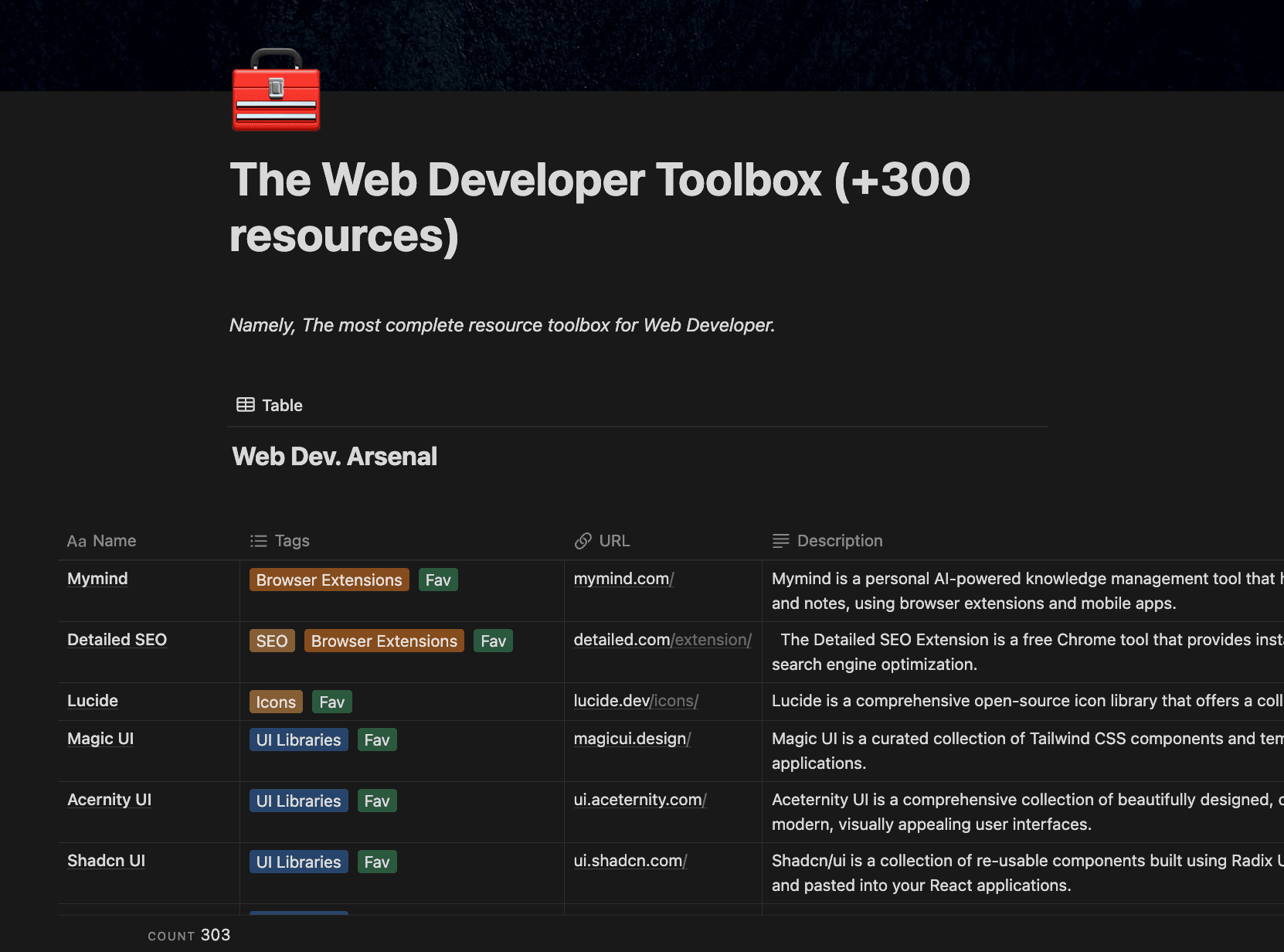1284x952 pixels.
Task: Open the "Lucide" page entry
Action: [x=92, y=701]
